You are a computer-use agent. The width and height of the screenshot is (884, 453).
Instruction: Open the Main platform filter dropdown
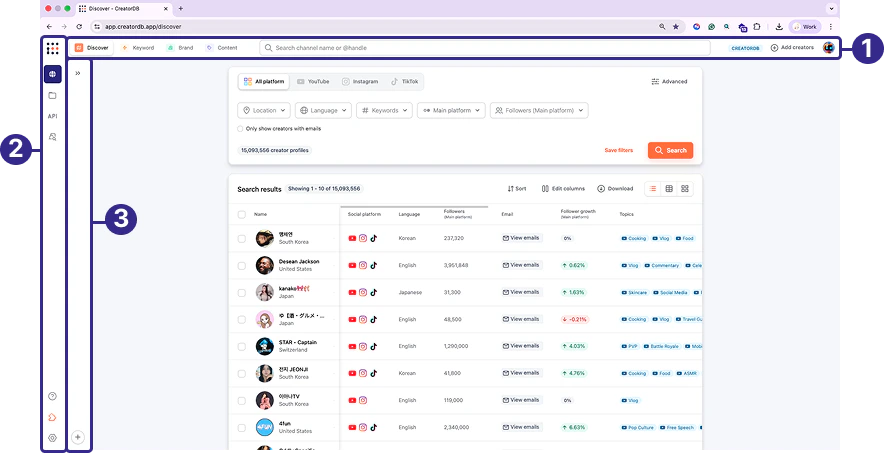(x=452, y=110)
